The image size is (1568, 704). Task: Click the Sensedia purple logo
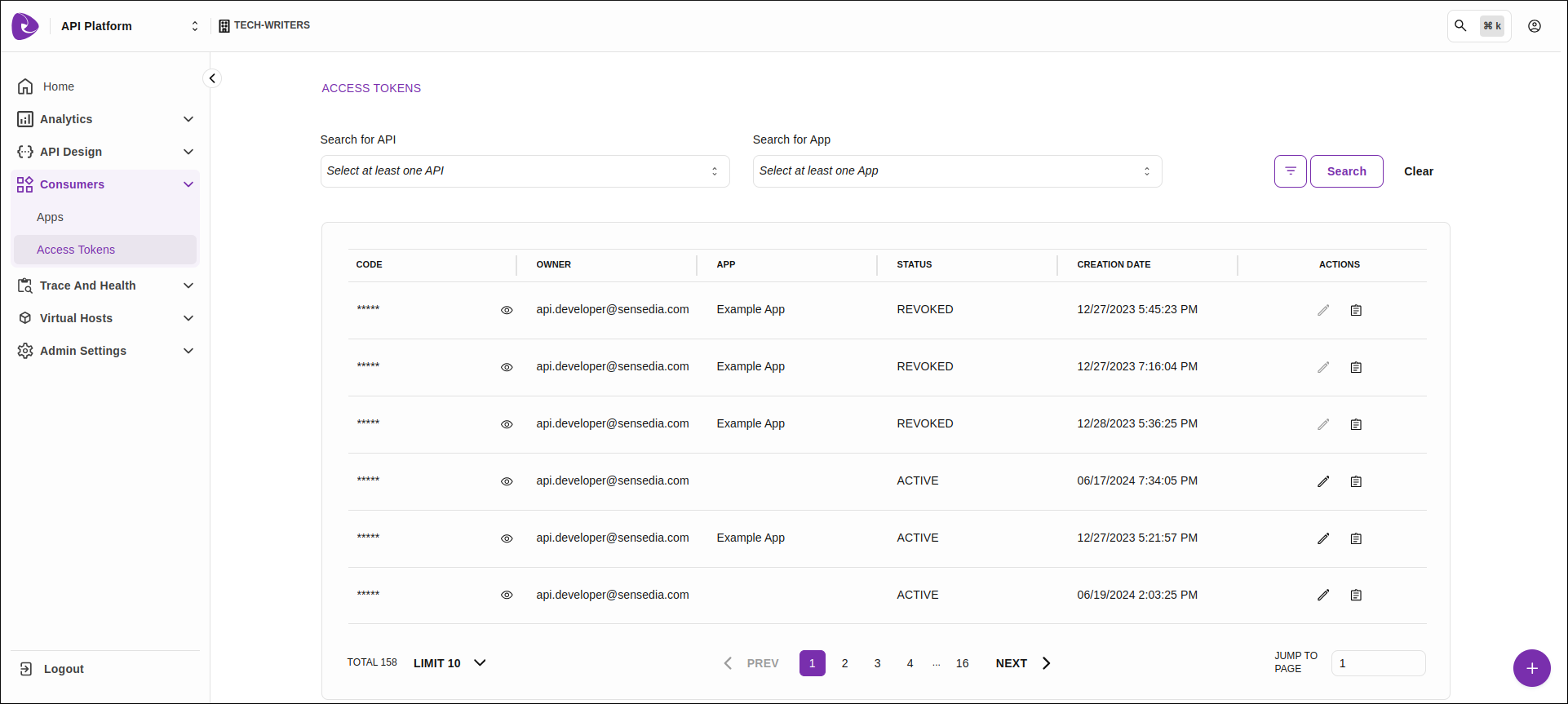(25, 26)
